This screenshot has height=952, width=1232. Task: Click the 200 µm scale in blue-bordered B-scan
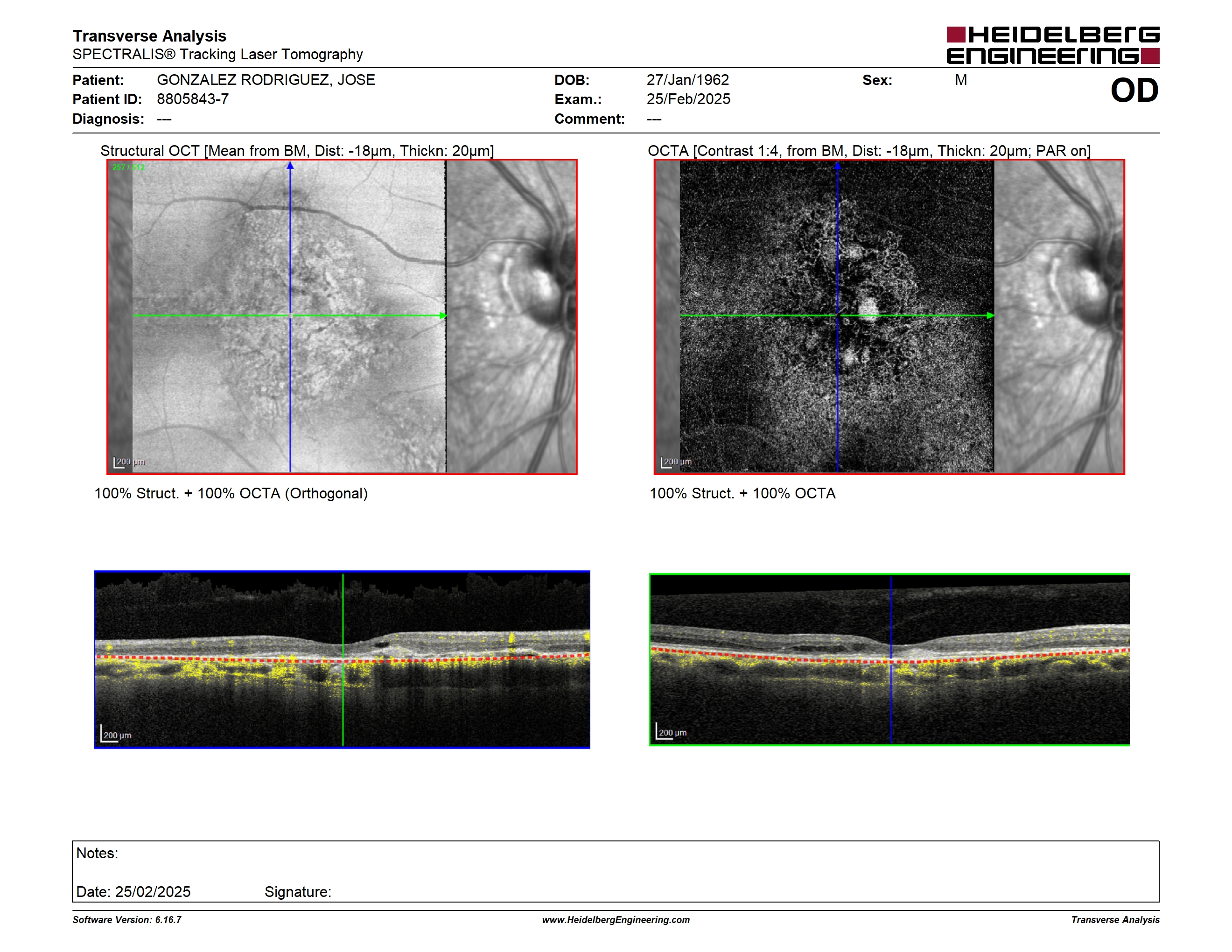(x=116, y=735)
